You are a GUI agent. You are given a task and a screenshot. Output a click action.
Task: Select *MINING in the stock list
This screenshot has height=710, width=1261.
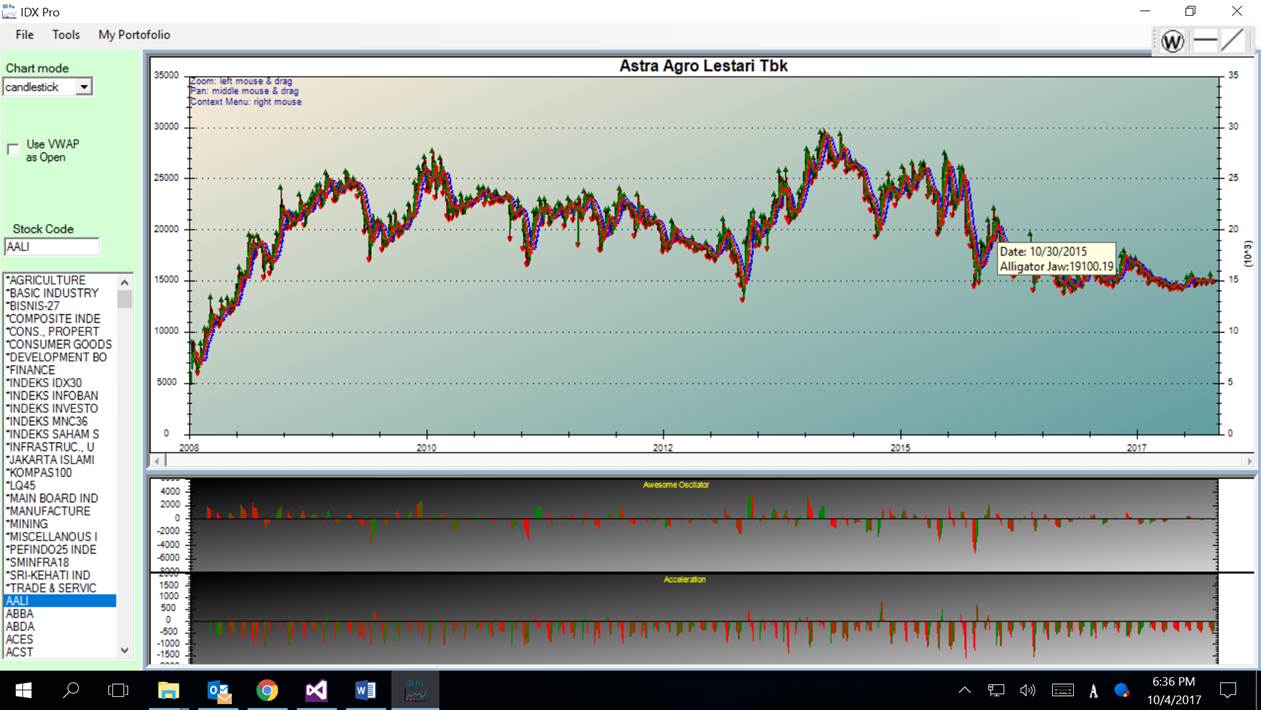(28, 524)
